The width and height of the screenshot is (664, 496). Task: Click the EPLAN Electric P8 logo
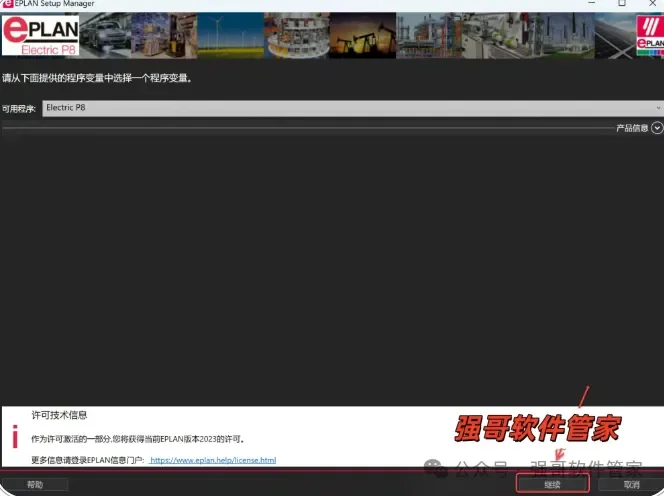pos(41,36)
